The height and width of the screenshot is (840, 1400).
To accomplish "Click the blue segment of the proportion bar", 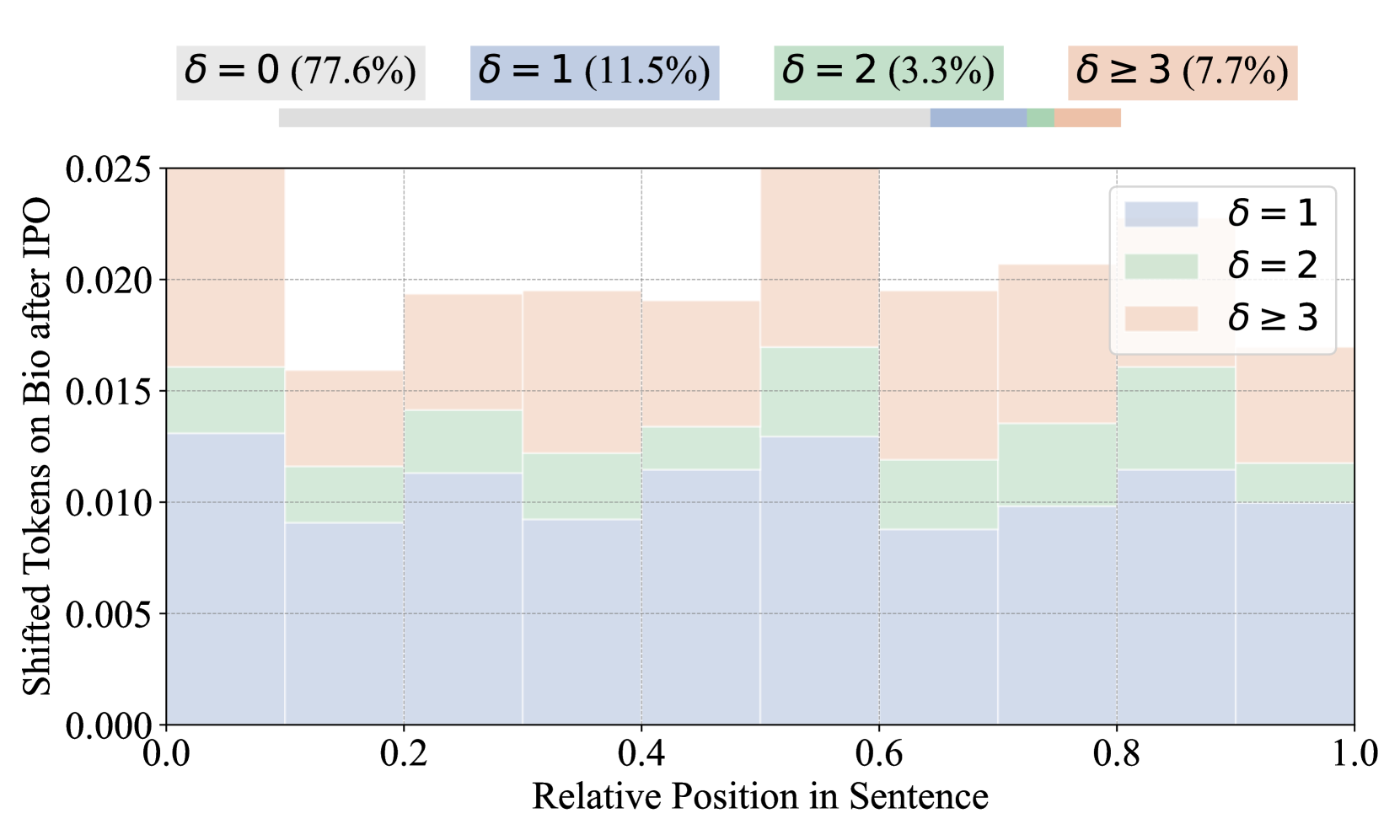I will [978, 118].
